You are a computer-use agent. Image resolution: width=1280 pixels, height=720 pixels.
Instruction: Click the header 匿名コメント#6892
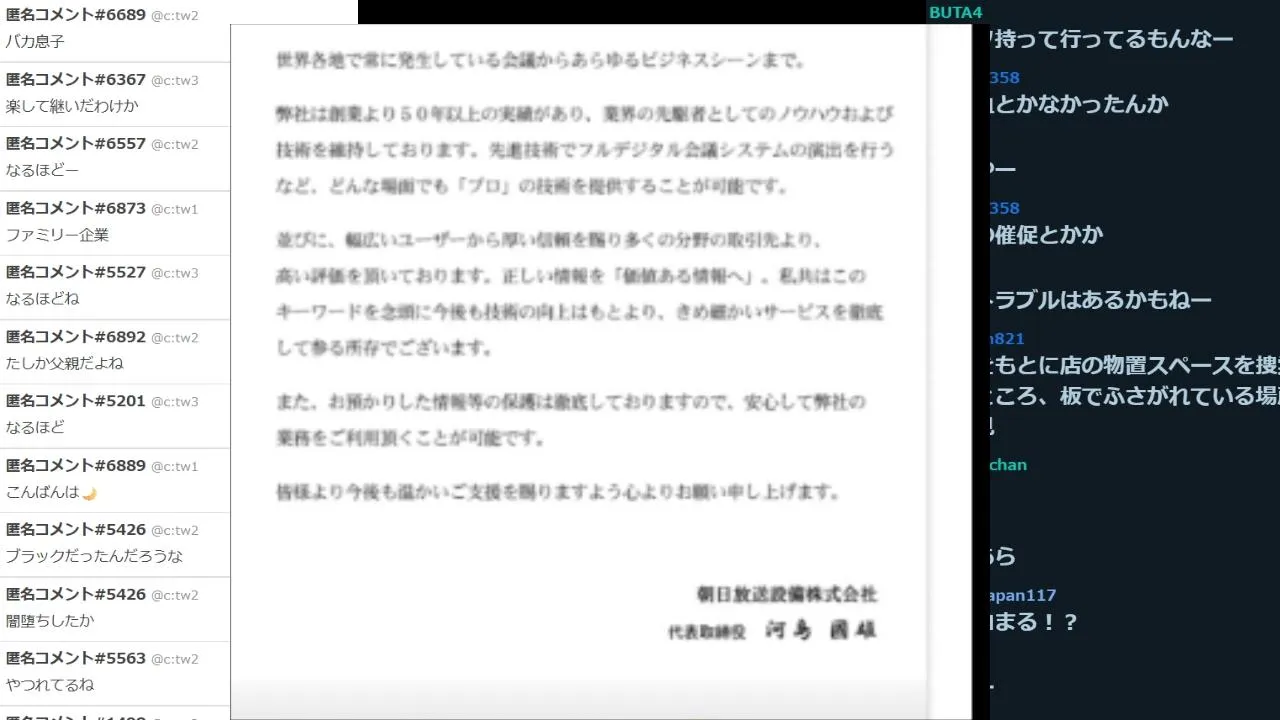tap(76, 337)
